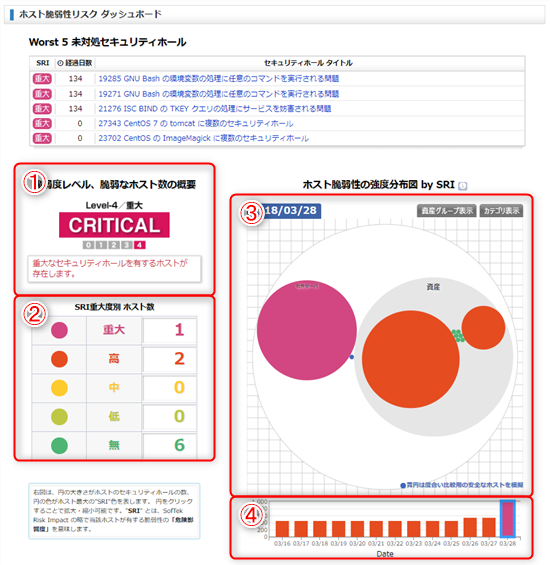Click the clock icon in the 経過日数 column header
This screenshot has width=550, height=565.
[61, 63]
